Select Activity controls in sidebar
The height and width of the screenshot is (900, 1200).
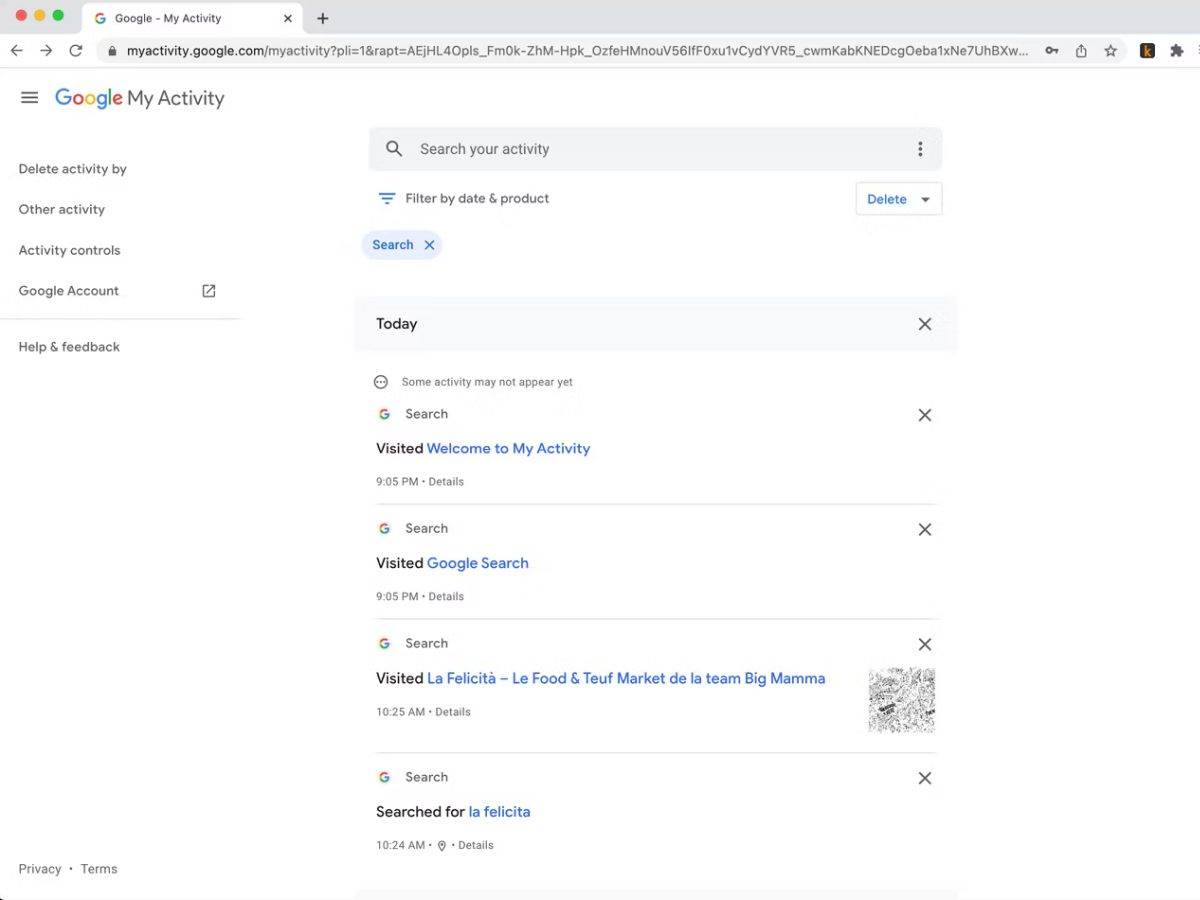pyautogui.click(x=69, y=250)
